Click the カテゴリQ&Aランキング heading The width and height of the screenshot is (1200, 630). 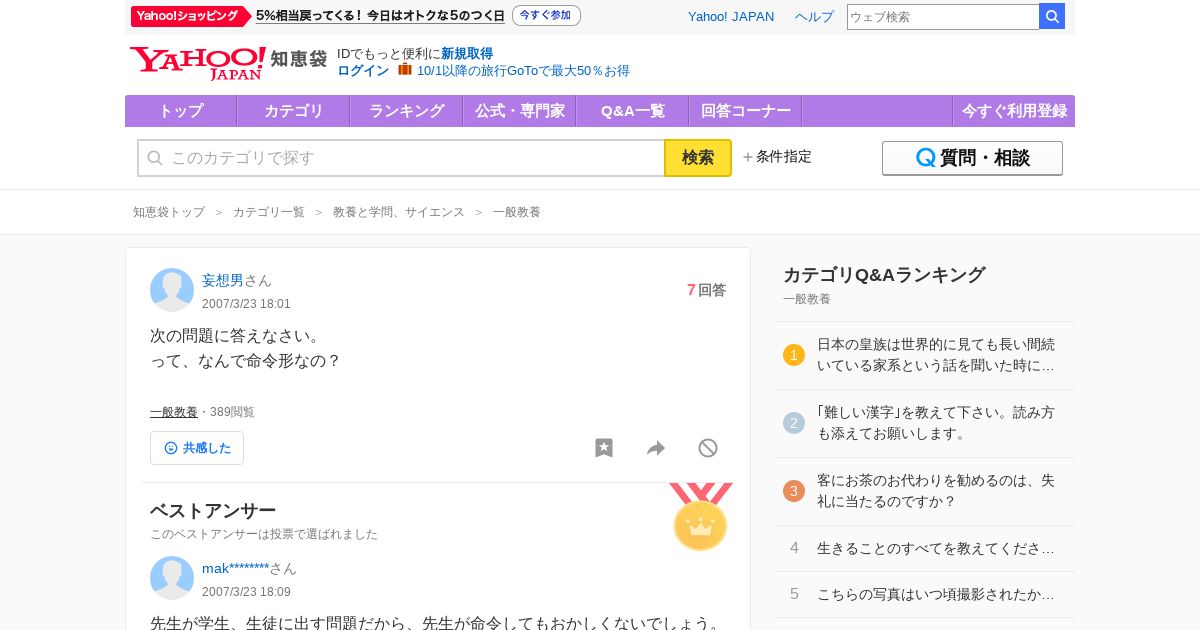point(884,275)
